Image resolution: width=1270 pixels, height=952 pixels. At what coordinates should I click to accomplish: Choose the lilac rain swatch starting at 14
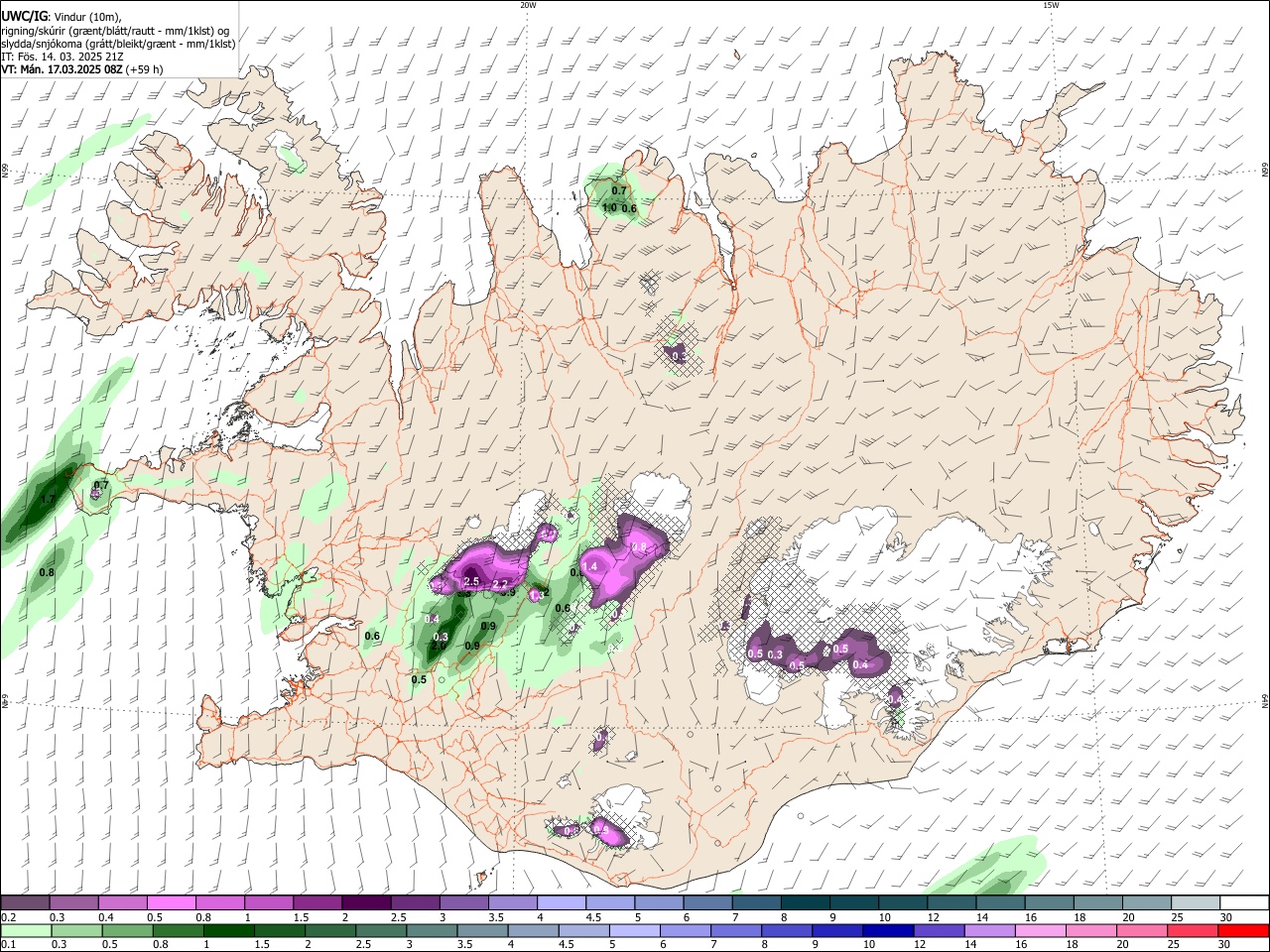(990, 930)
